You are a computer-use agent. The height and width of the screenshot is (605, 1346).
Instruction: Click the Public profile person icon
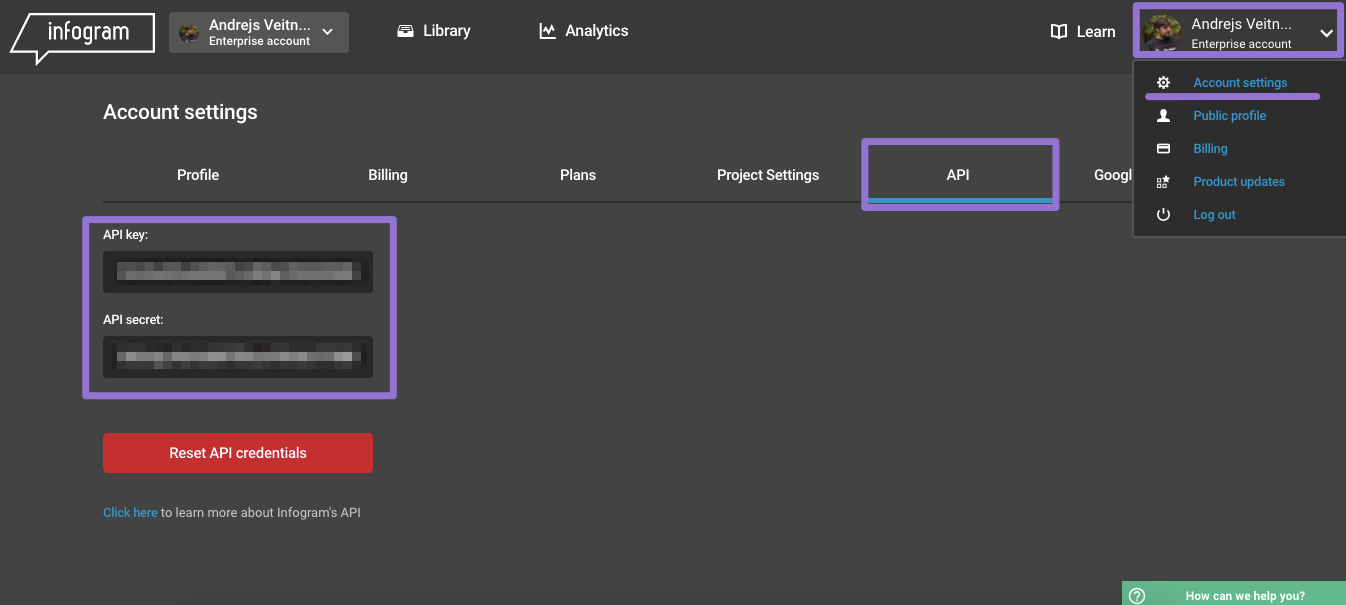[x=1163, y=116]
